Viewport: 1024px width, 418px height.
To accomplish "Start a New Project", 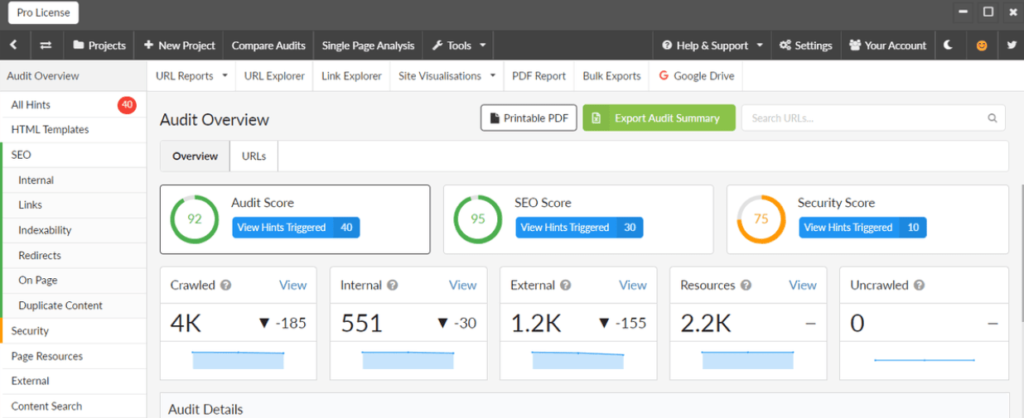I will (179, 45).
